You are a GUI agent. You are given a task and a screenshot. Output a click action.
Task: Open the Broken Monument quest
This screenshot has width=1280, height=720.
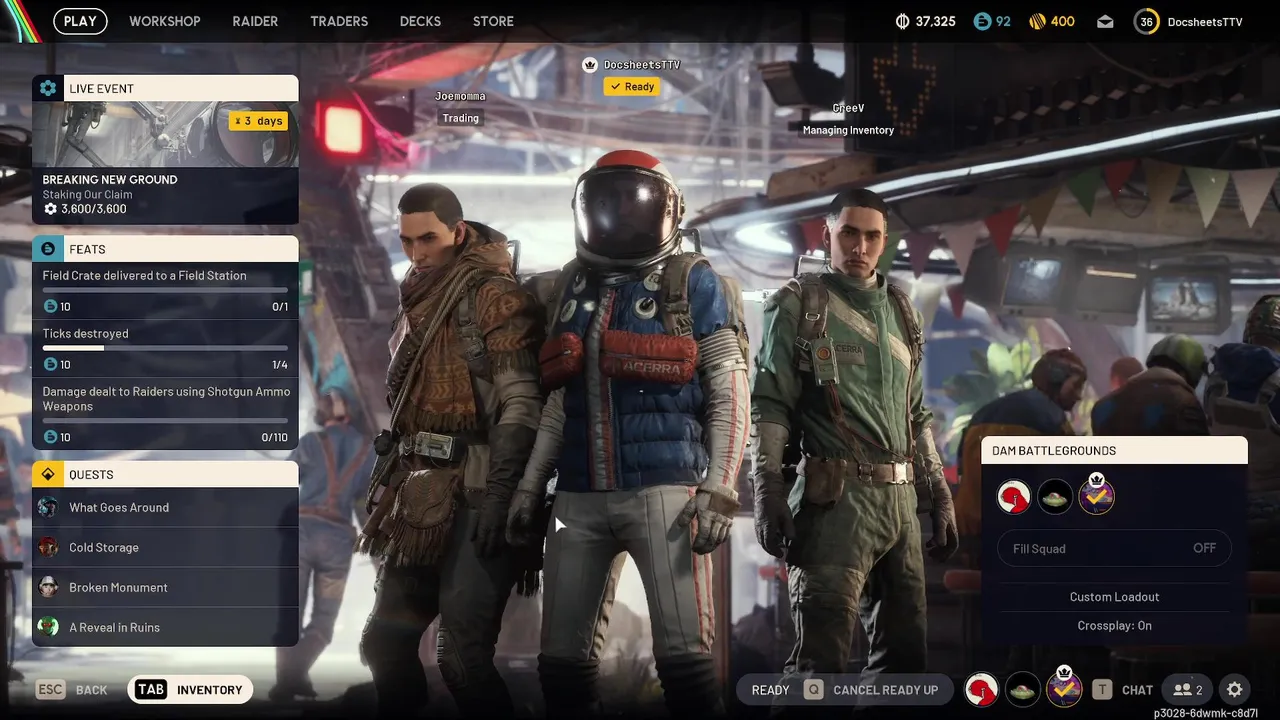point(165,587)
